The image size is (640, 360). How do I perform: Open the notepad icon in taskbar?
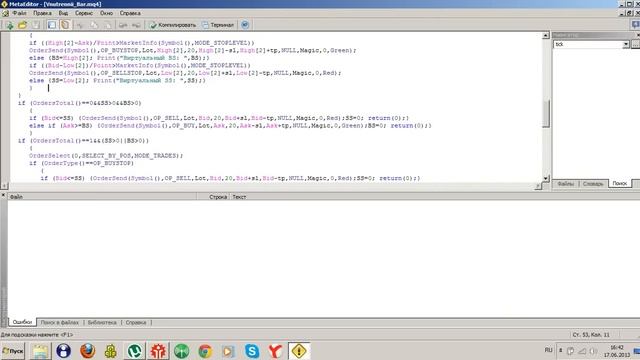click(40, 351)
